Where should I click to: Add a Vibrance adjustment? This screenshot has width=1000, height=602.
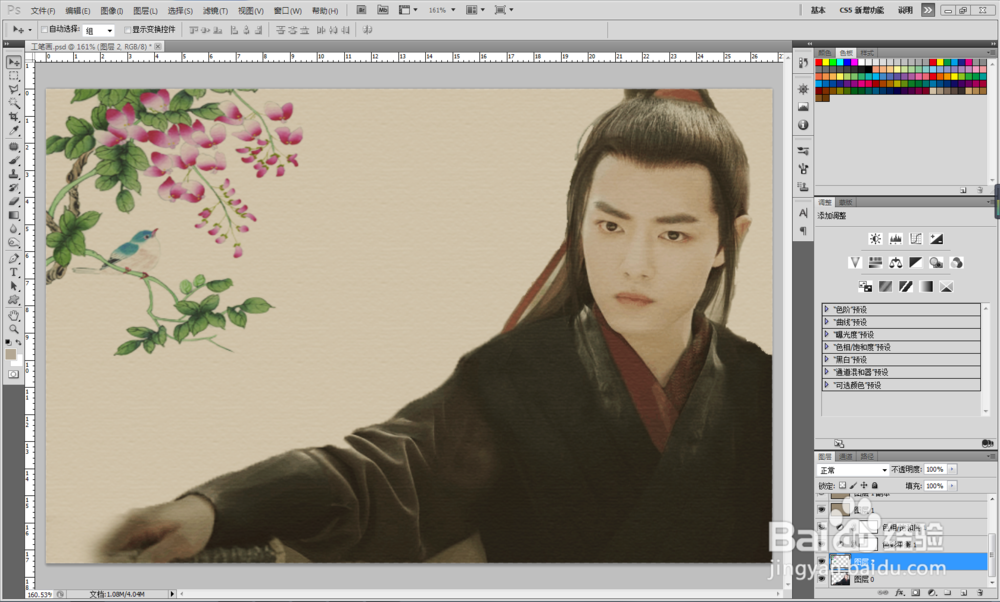(855, 262)
